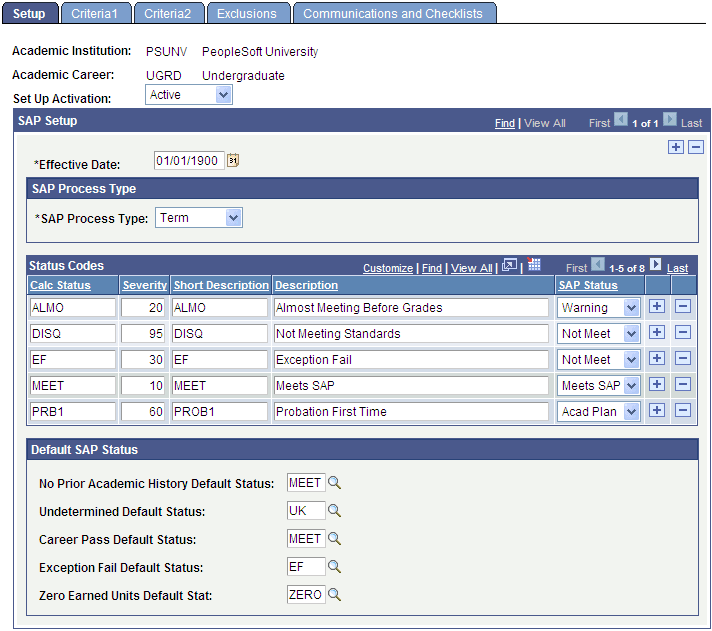712x631 pixels.
Task: Click the Zero Earned Units ZERO field
Action: pyautogui.click(x=306, y=595)
